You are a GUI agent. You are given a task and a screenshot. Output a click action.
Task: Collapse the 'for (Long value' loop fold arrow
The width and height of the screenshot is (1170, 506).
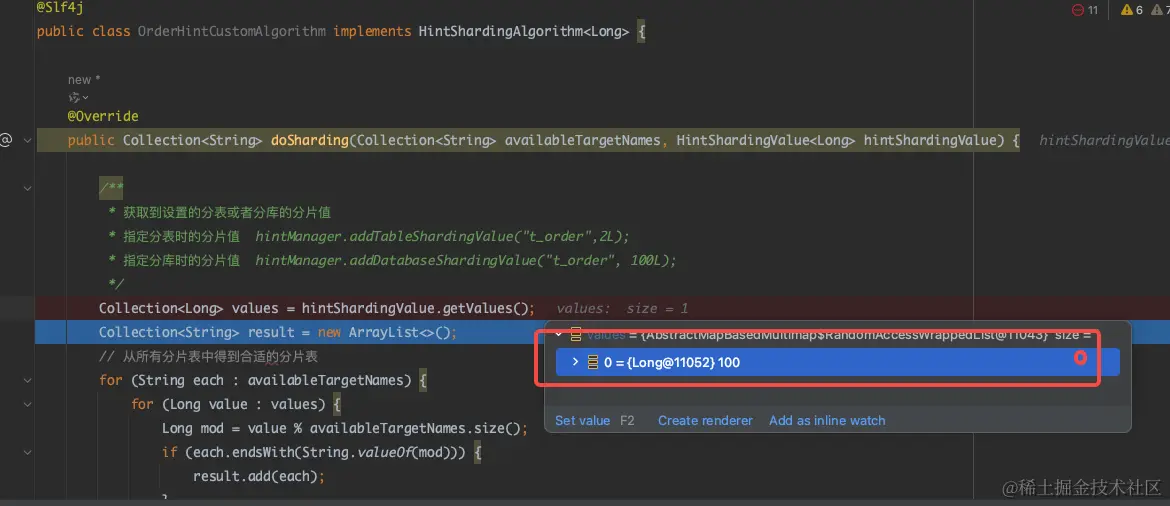[27, 404]
